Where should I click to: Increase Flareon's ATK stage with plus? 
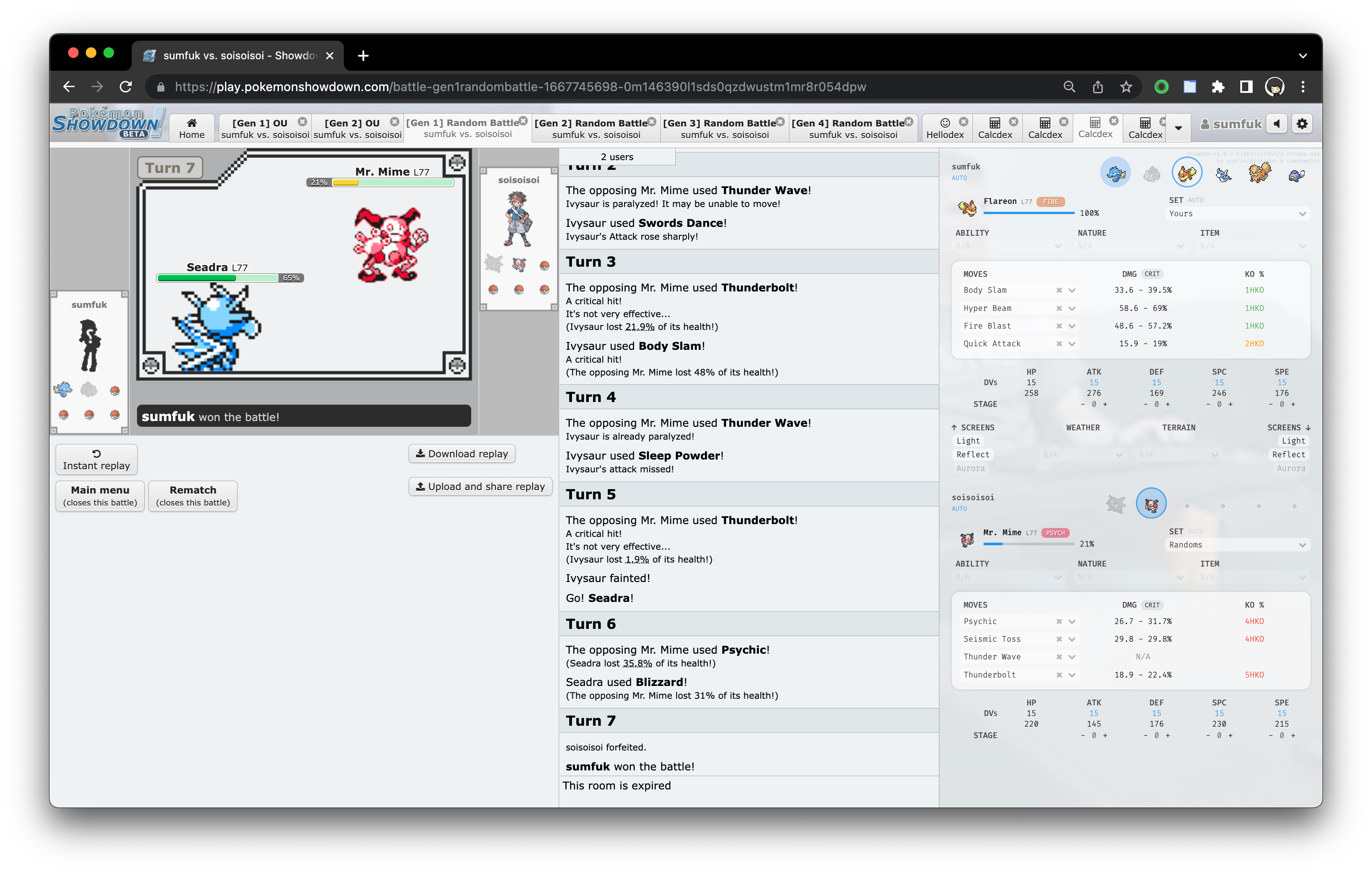1105,404
